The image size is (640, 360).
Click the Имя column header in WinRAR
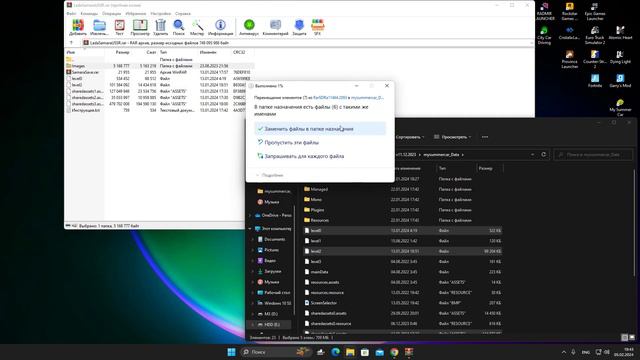click(x=84, y=52)
